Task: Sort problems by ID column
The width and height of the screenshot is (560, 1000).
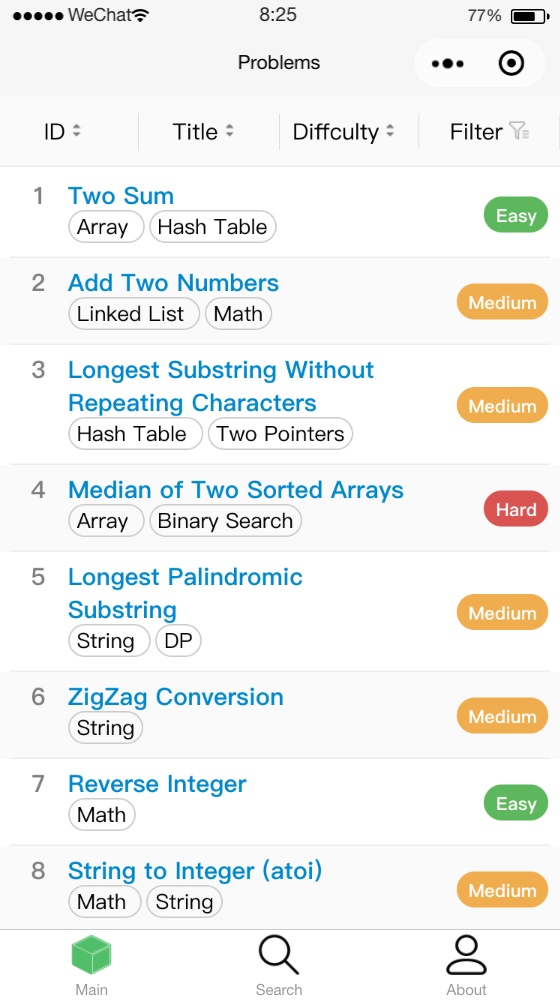Action: (63, 131)
